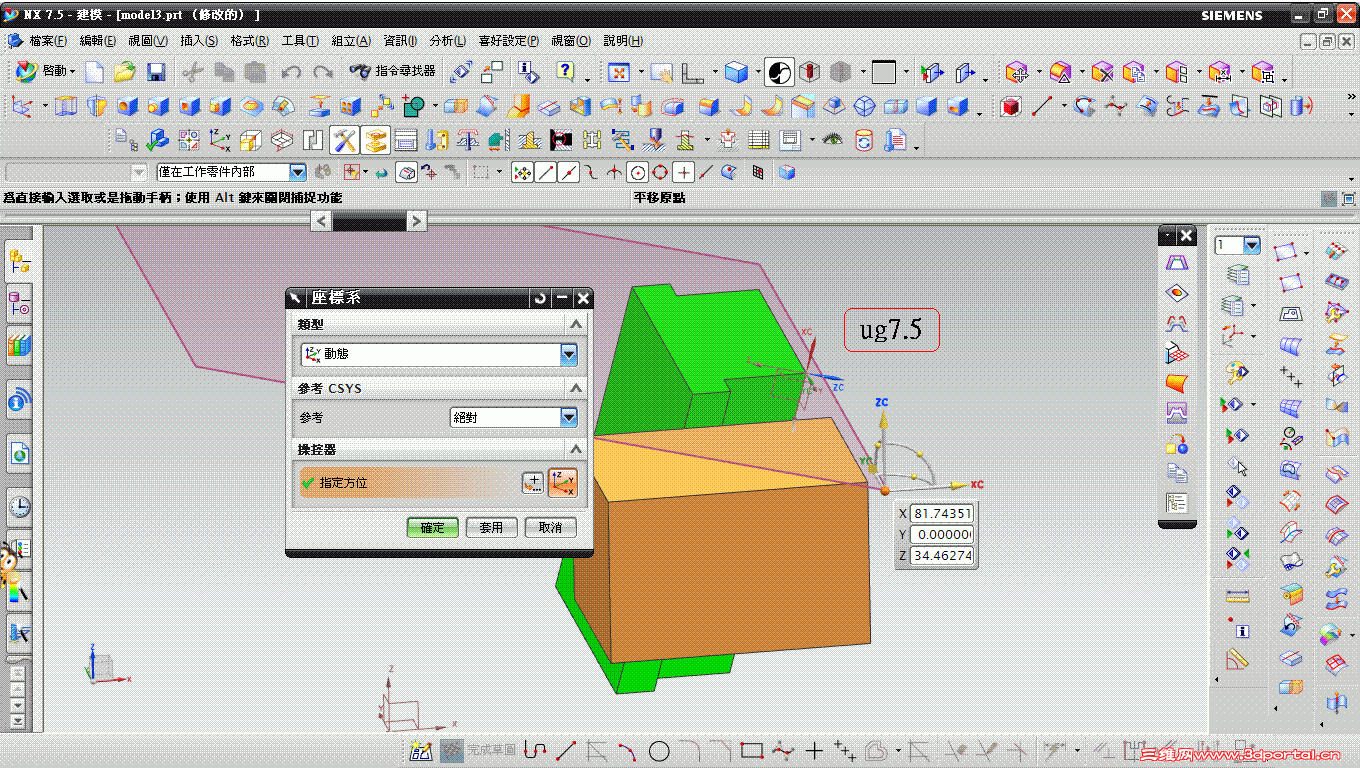Screen dimensions: 1360x768
Task: Click the line tool in bottom sketch toolbar
Action: tap(566, 751)
